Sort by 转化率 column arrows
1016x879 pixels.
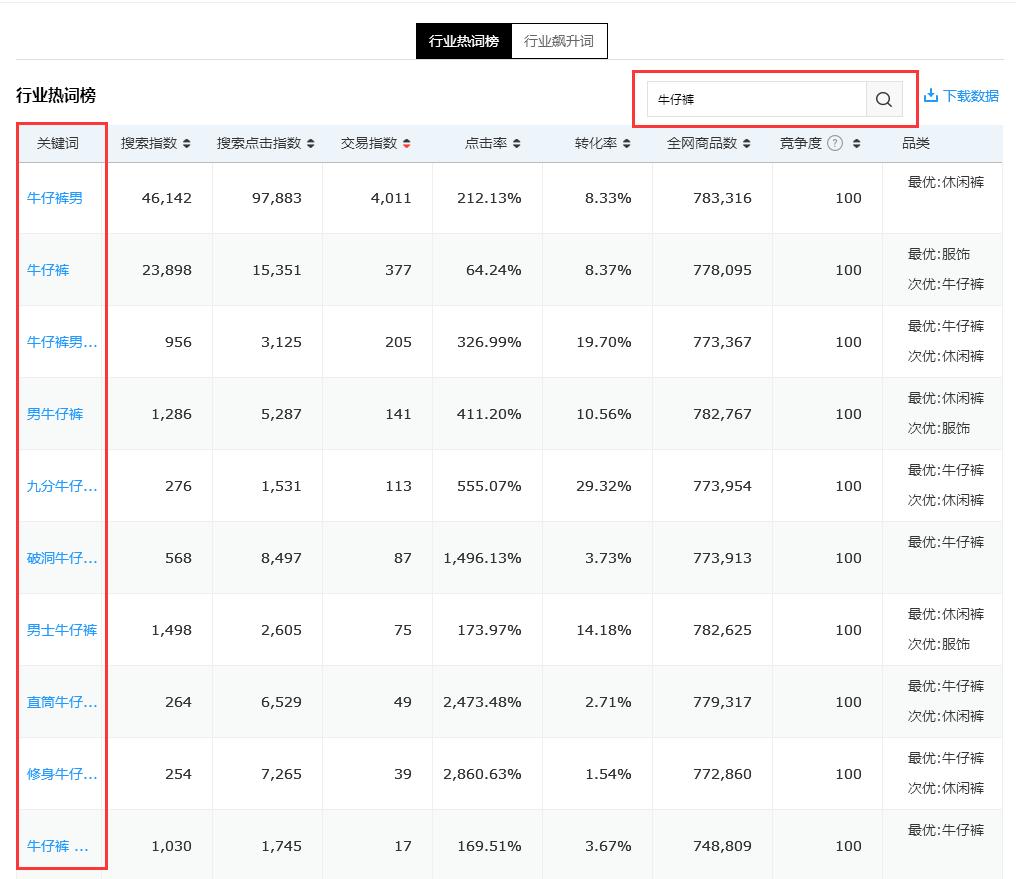[627, 144]
